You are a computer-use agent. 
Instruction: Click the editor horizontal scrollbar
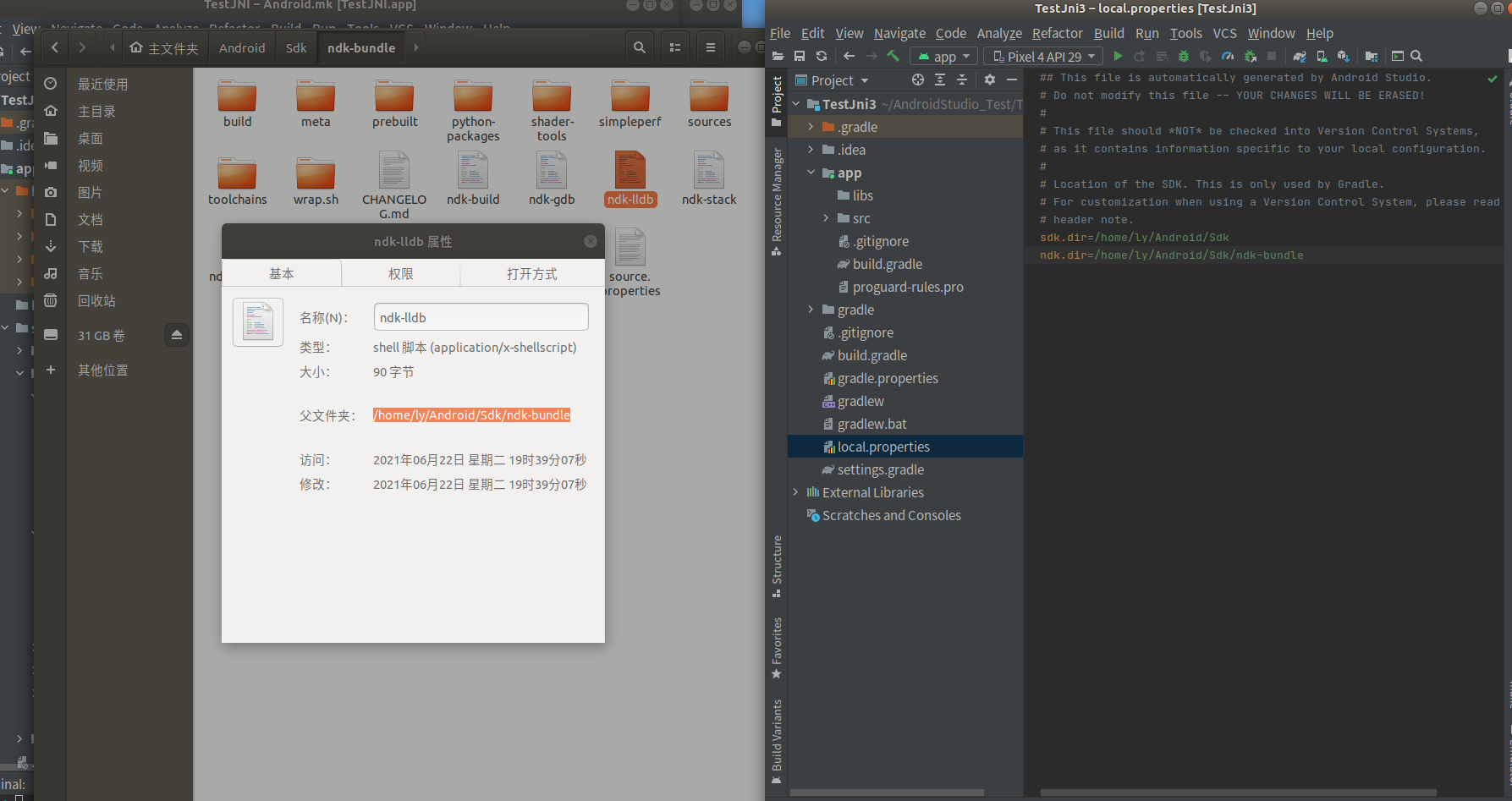click(x=1238, y=793)
